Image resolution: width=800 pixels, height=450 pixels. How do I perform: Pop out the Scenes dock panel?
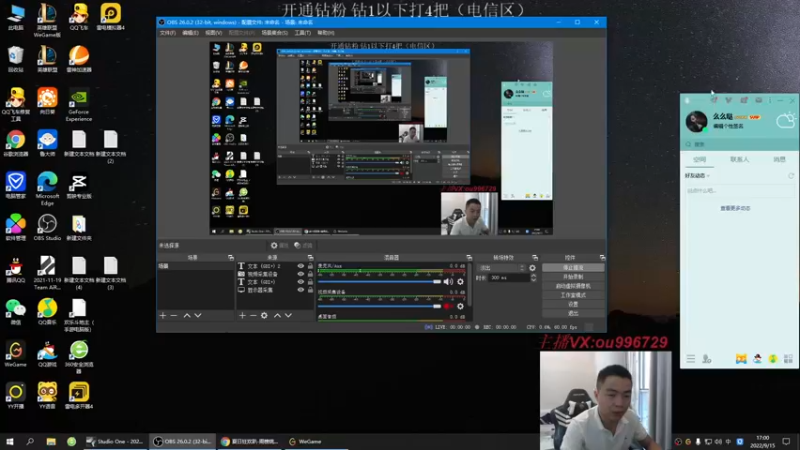231,258
